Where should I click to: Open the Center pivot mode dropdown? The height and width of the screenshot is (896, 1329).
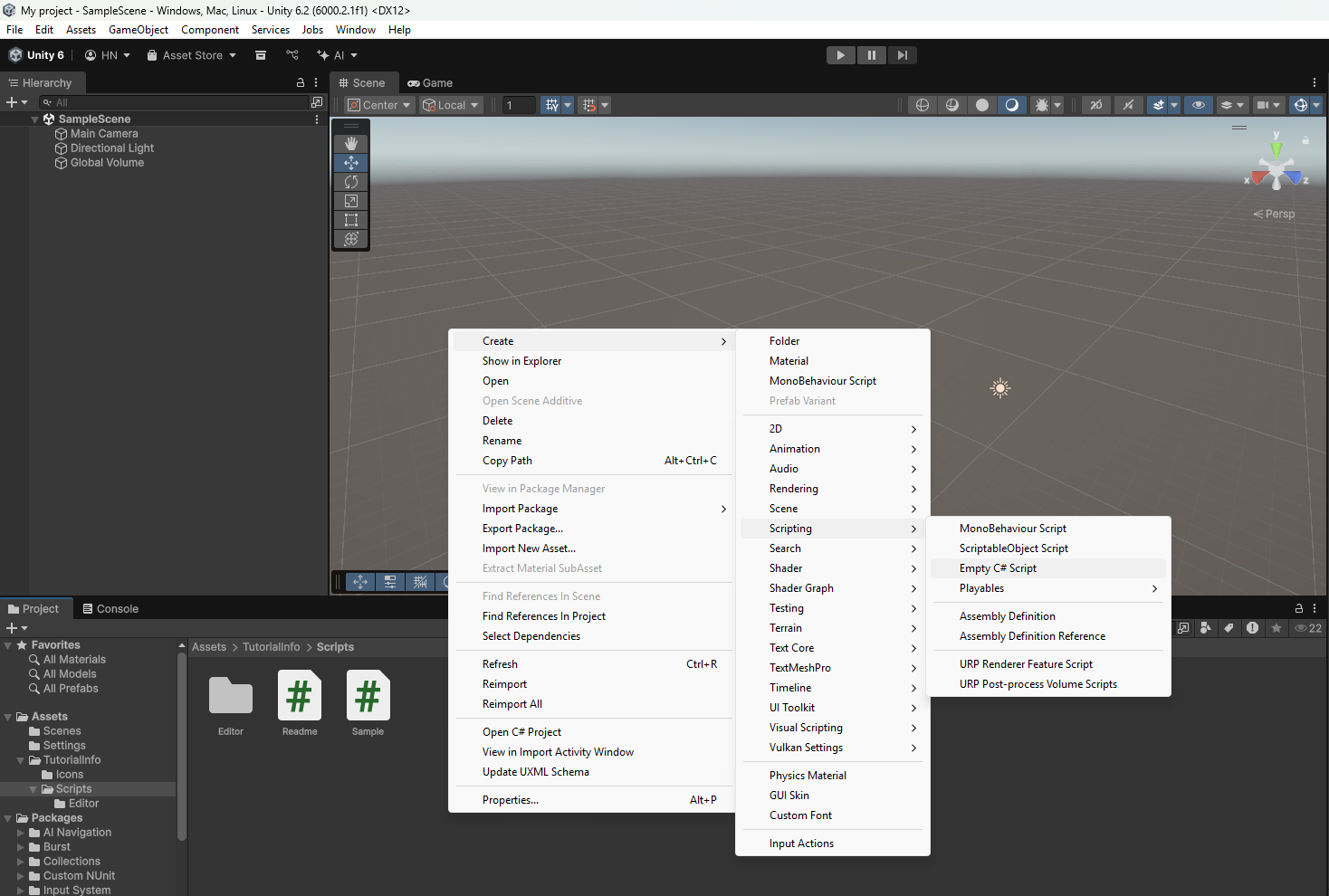378,104
